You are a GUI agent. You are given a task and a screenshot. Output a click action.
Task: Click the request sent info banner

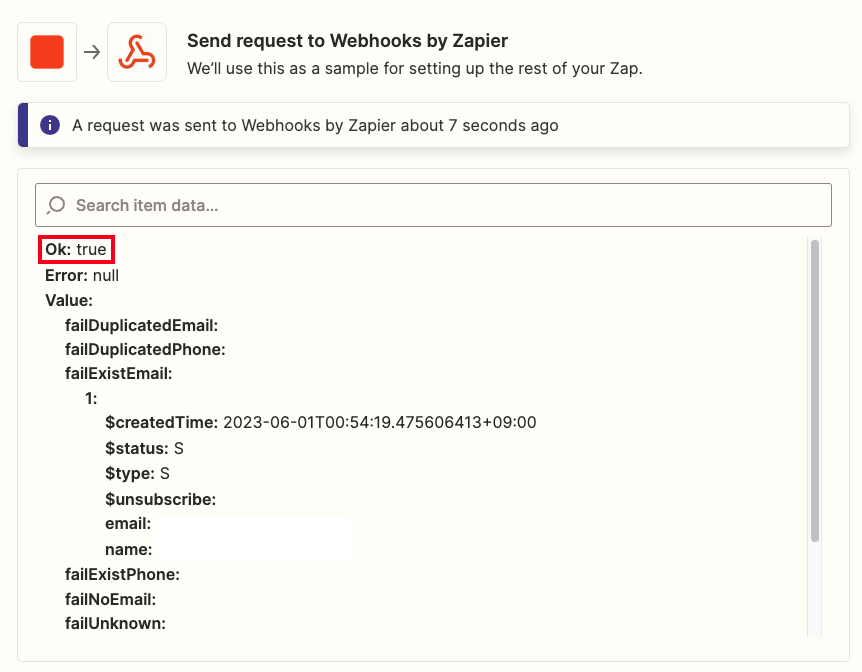433,125
